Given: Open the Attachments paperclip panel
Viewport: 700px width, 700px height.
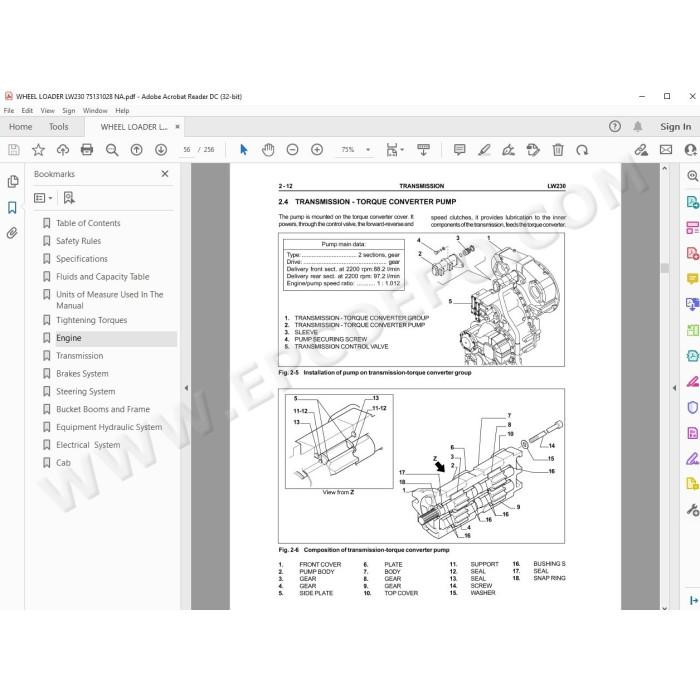Looking at the screenshot, I should 12,233.
